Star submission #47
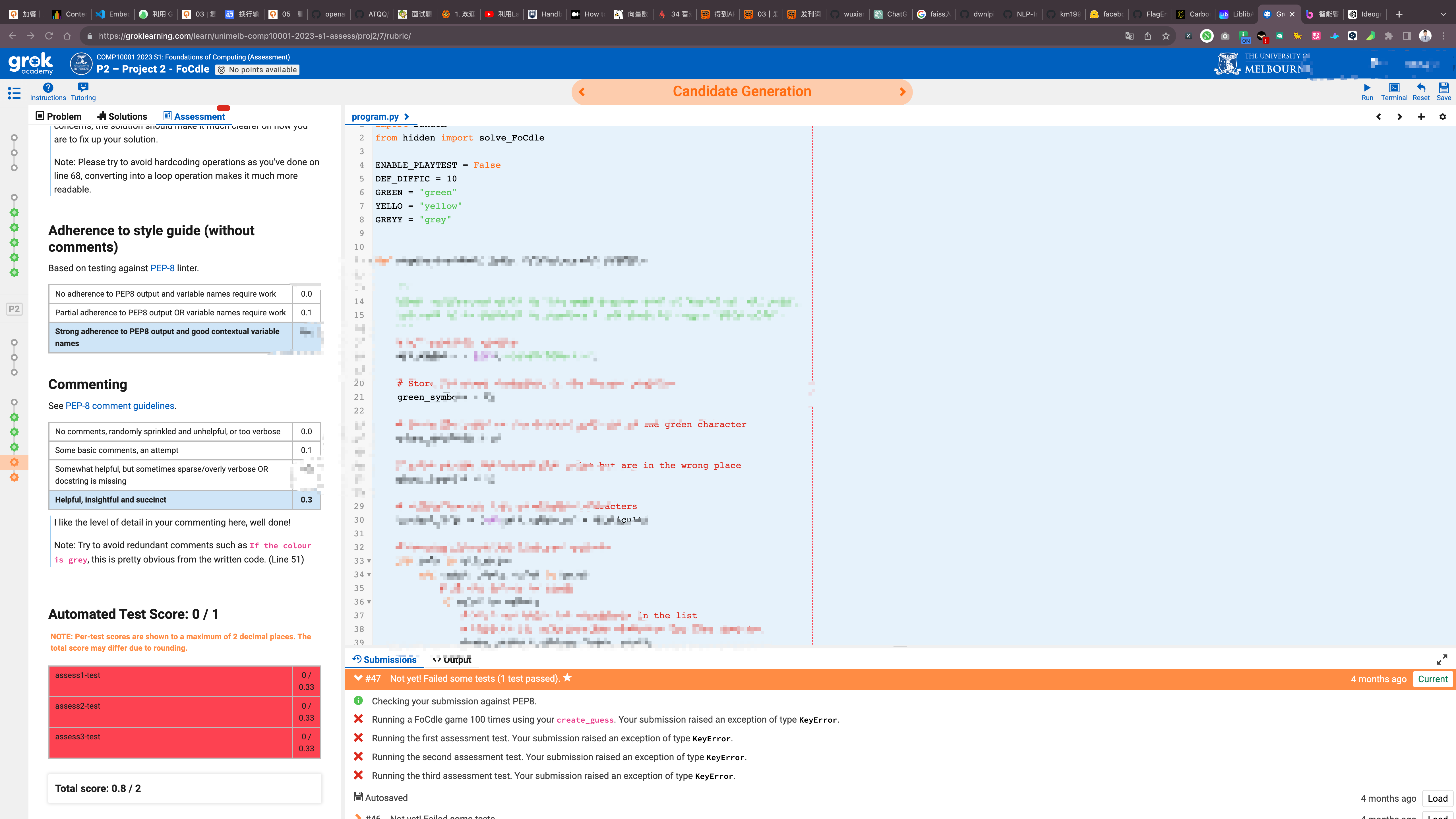1456x819 pixels. click(568, 678)
